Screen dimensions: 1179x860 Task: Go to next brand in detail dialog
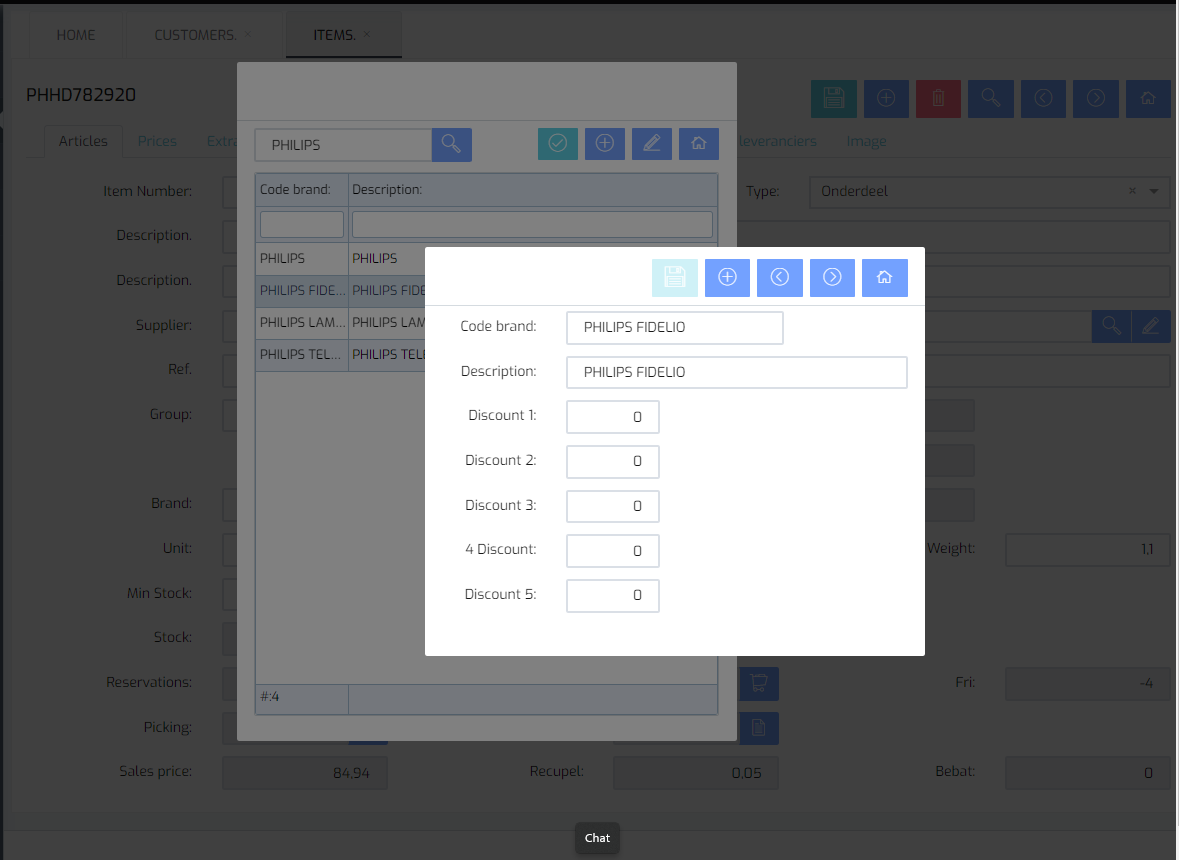pos(832,277)
